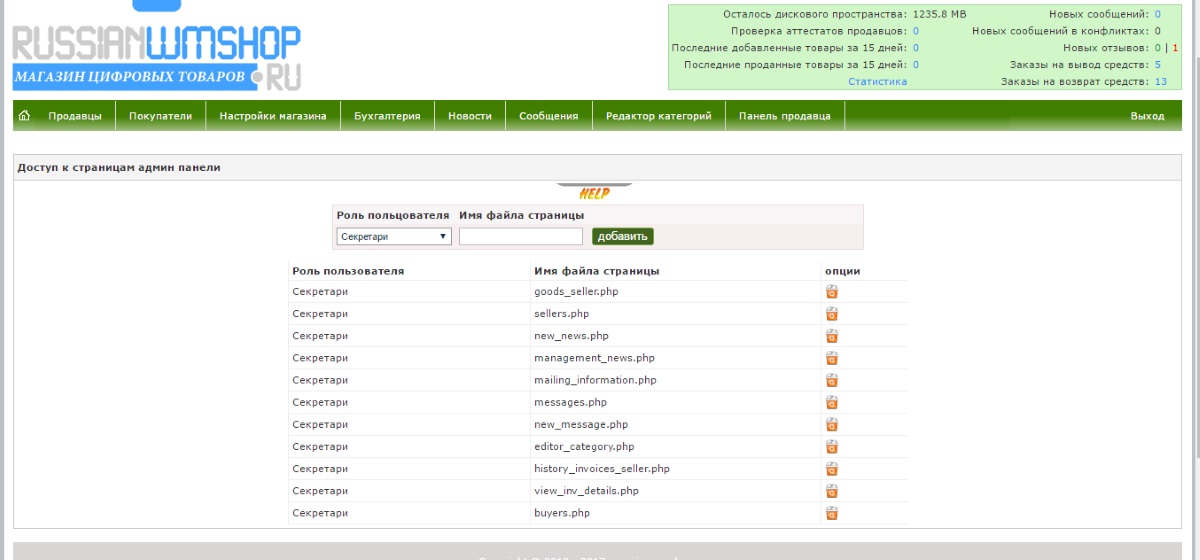Delete access for editor_category.php

click(x=831, y=447)
